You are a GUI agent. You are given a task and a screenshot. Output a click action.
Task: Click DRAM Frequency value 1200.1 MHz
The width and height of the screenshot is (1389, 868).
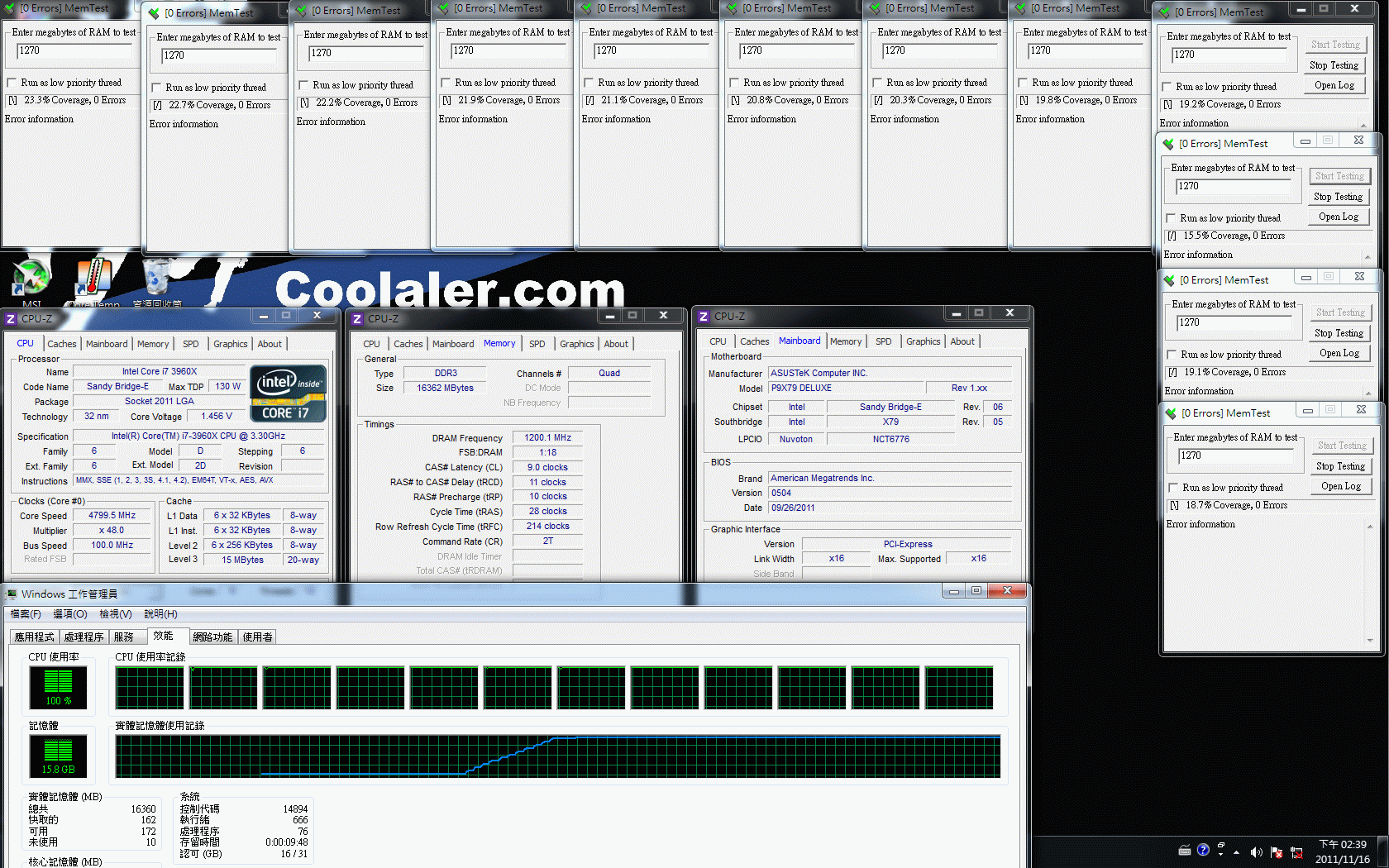pos(548,438)
